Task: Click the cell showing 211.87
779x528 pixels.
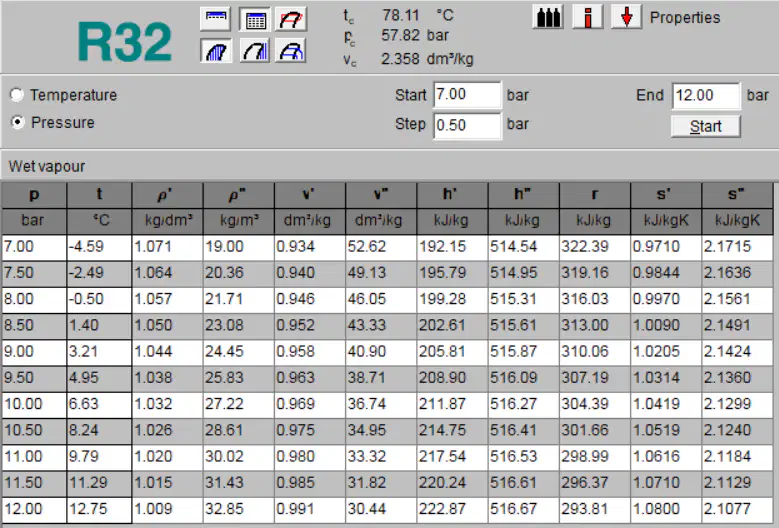Action: pos(452,404)
